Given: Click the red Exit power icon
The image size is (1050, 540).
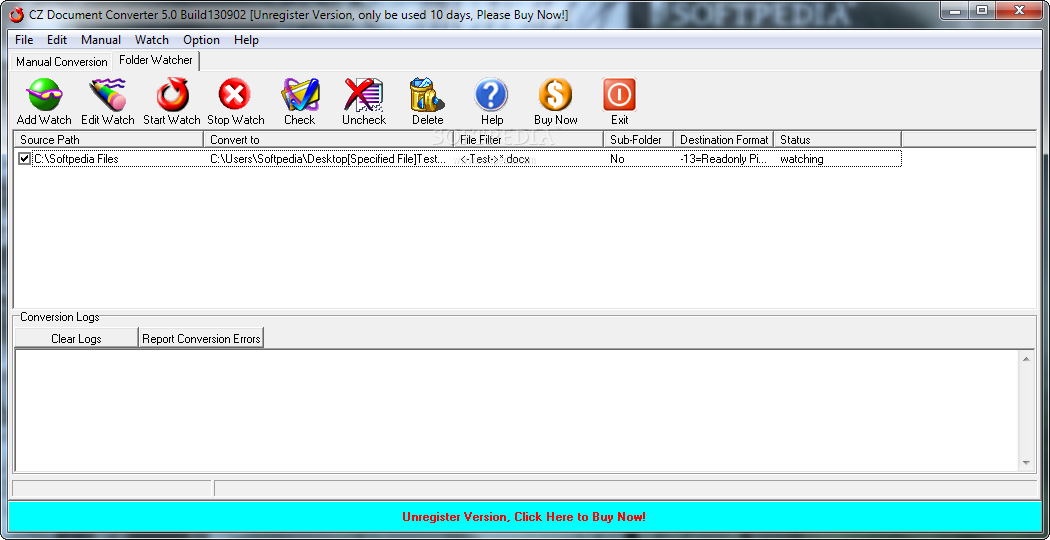Looking at the screenshot, I should (619, 94).
